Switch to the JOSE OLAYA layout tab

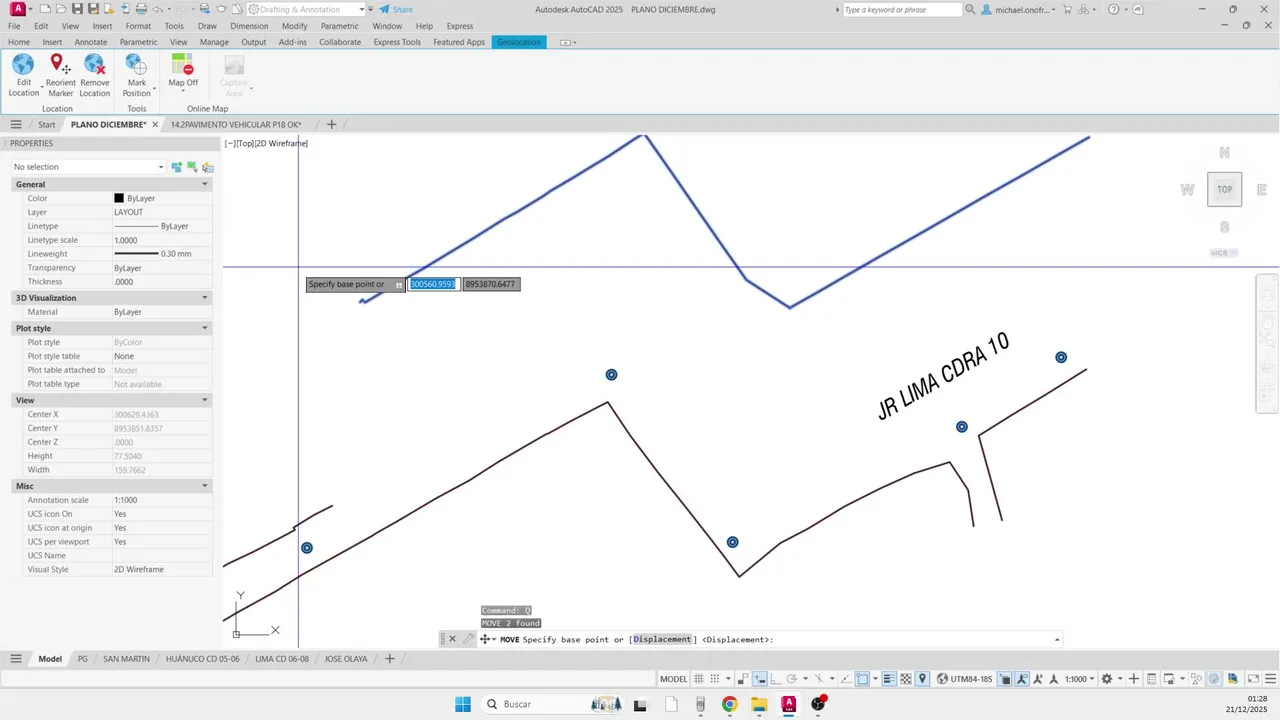(346, 659)
